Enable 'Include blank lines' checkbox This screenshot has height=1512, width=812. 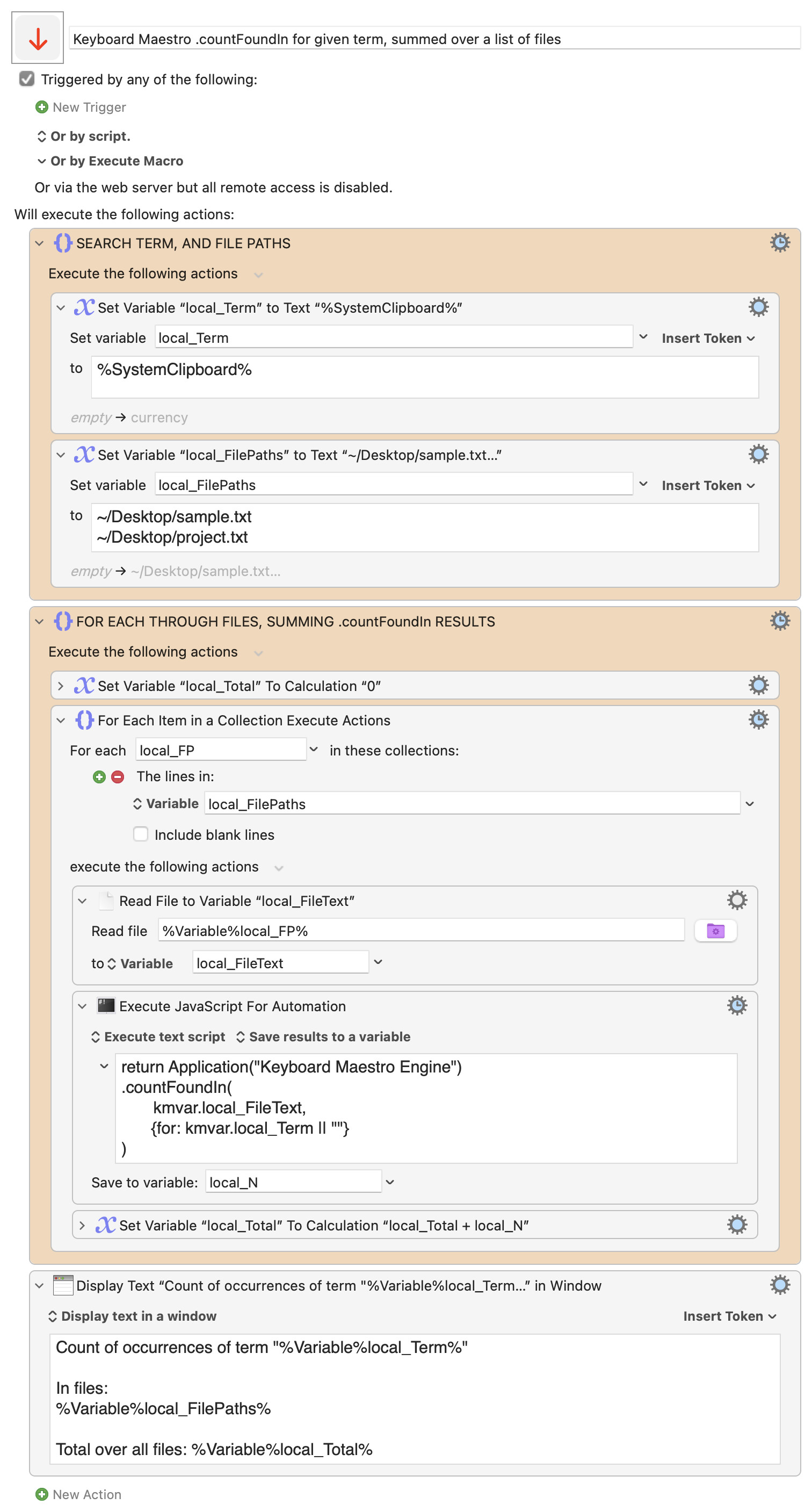141,834
